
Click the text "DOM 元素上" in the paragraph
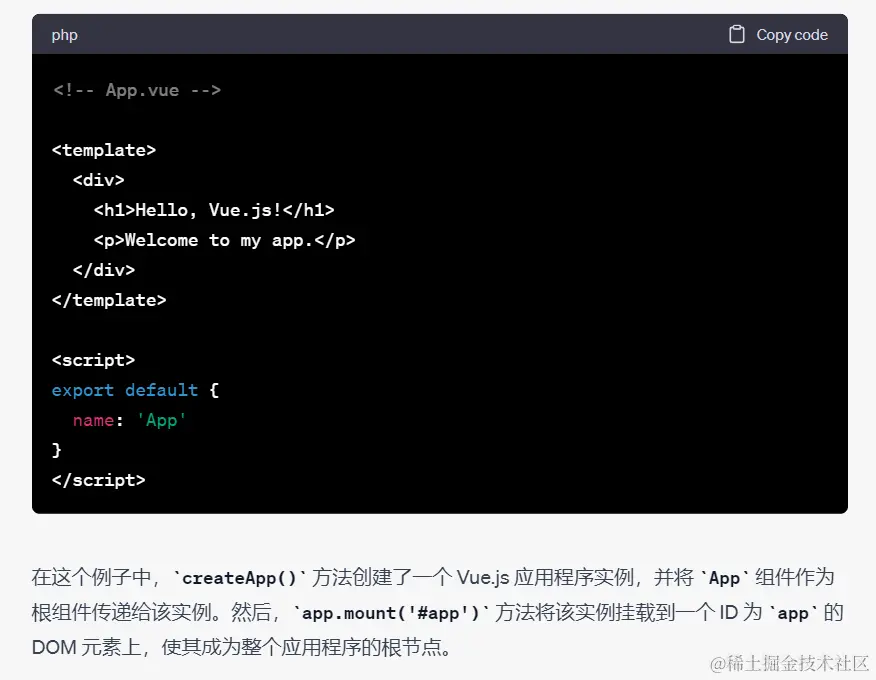point(87,647)
